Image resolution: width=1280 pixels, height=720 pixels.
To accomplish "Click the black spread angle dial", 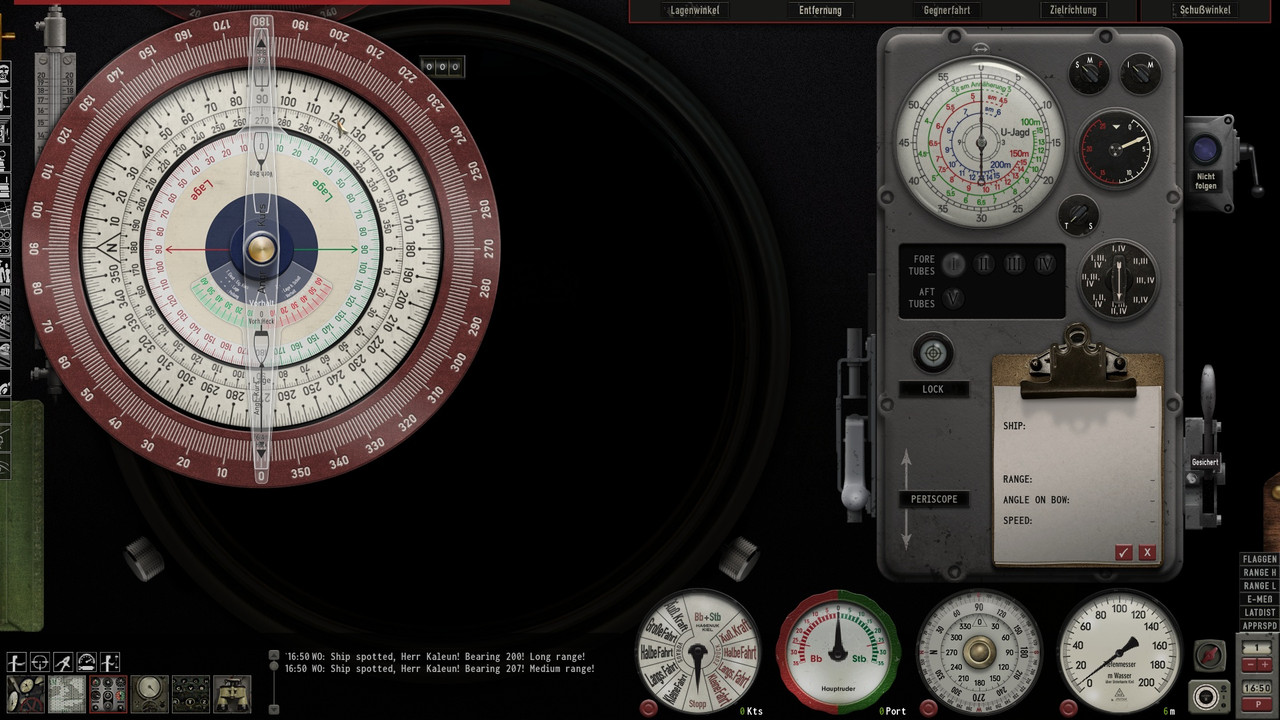I will point(1115,149).
